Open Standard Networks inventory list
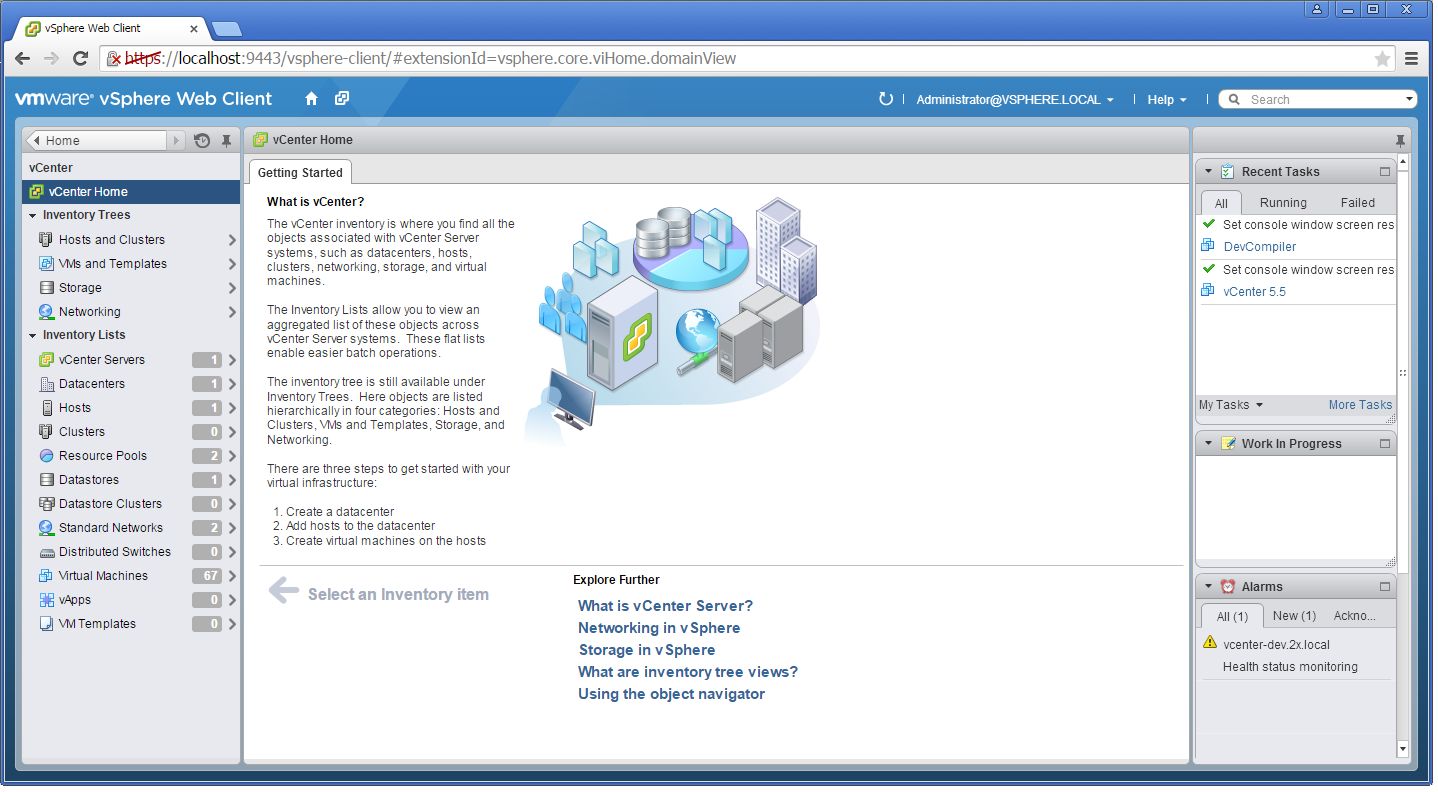The image size is (1438, 792). (x=131, y=528)
